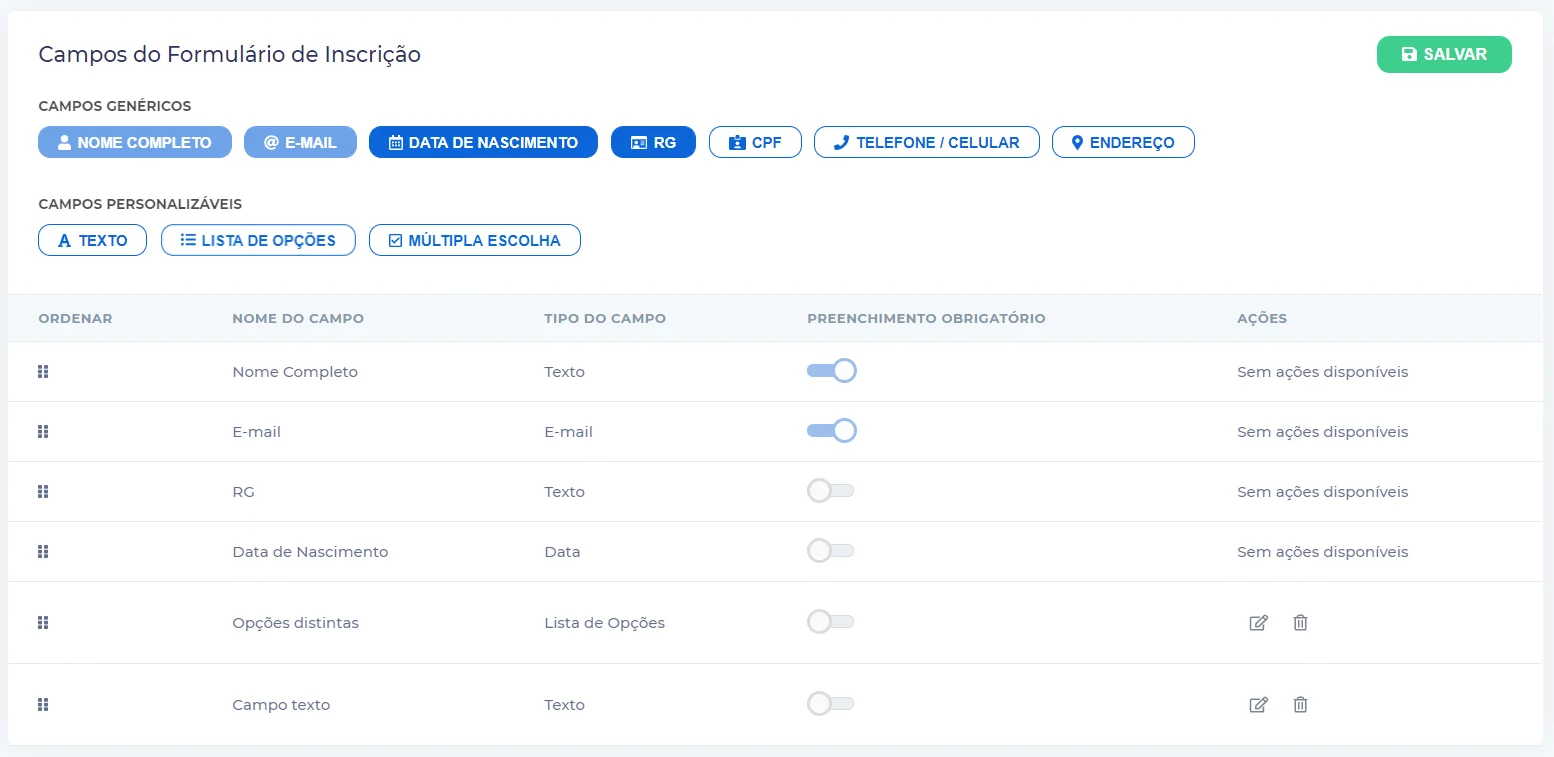Enable required for Data de Nascimento
Image resolution: width=1554 pixels, height=757 pixels.
[x=831, y=551]
